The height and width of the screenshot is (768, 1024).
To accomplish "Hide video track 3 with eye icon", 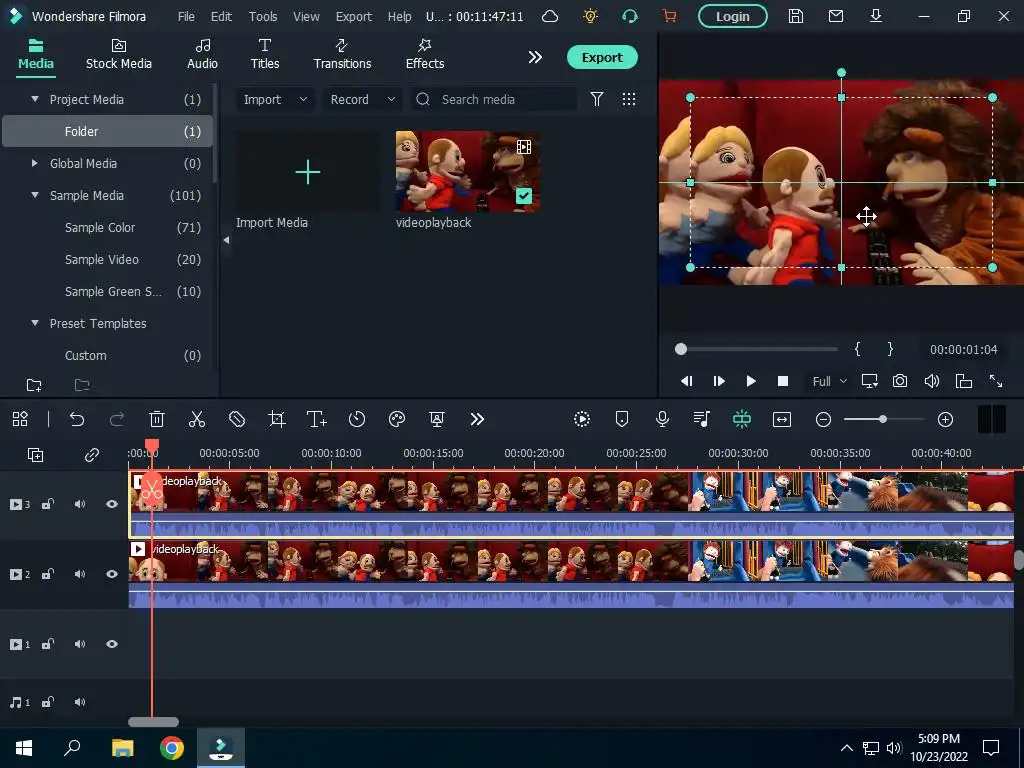I will pos(112,504).
